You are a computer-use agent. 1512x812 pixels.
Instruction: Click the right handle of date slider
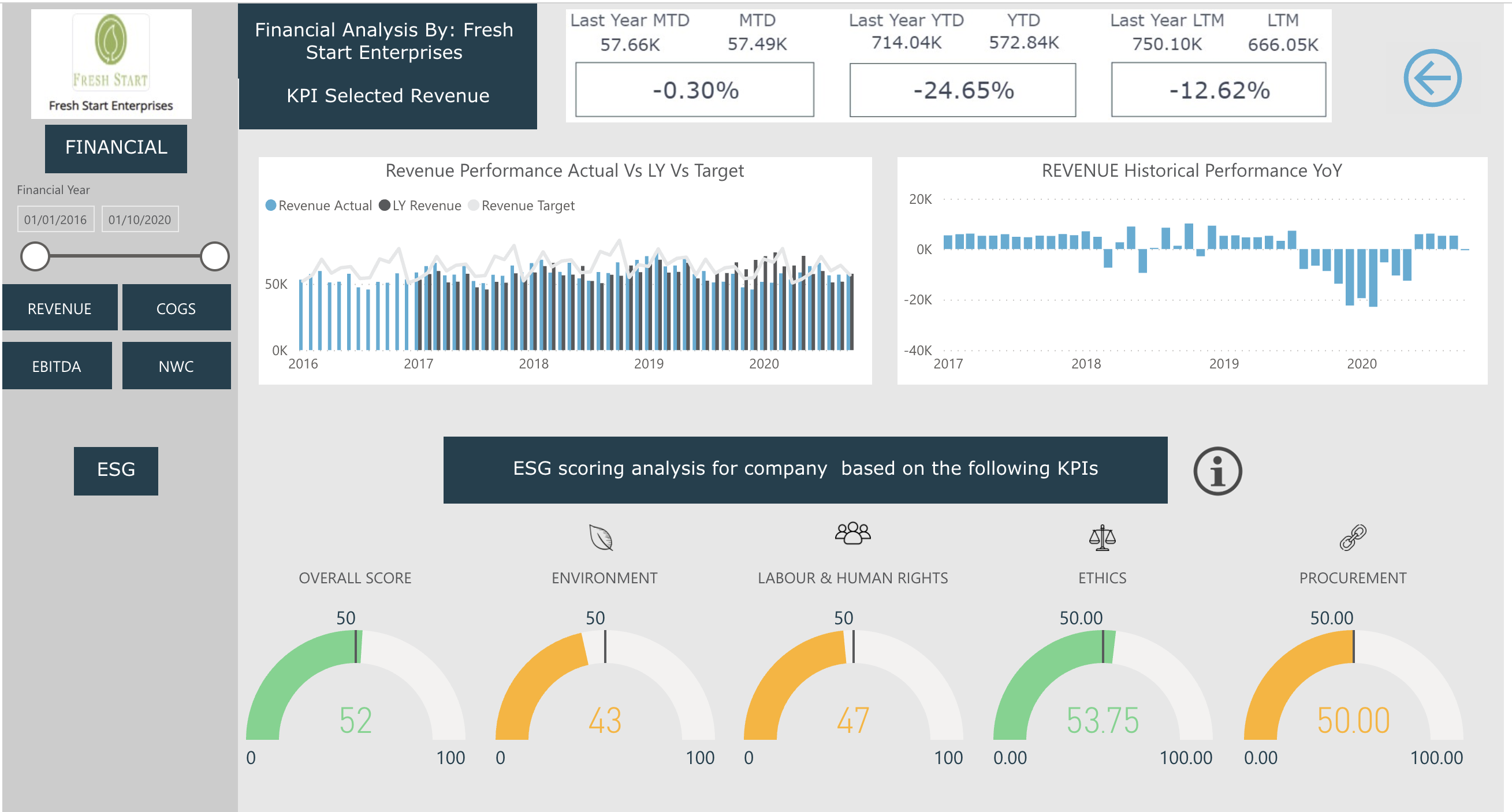pos(214,256)
